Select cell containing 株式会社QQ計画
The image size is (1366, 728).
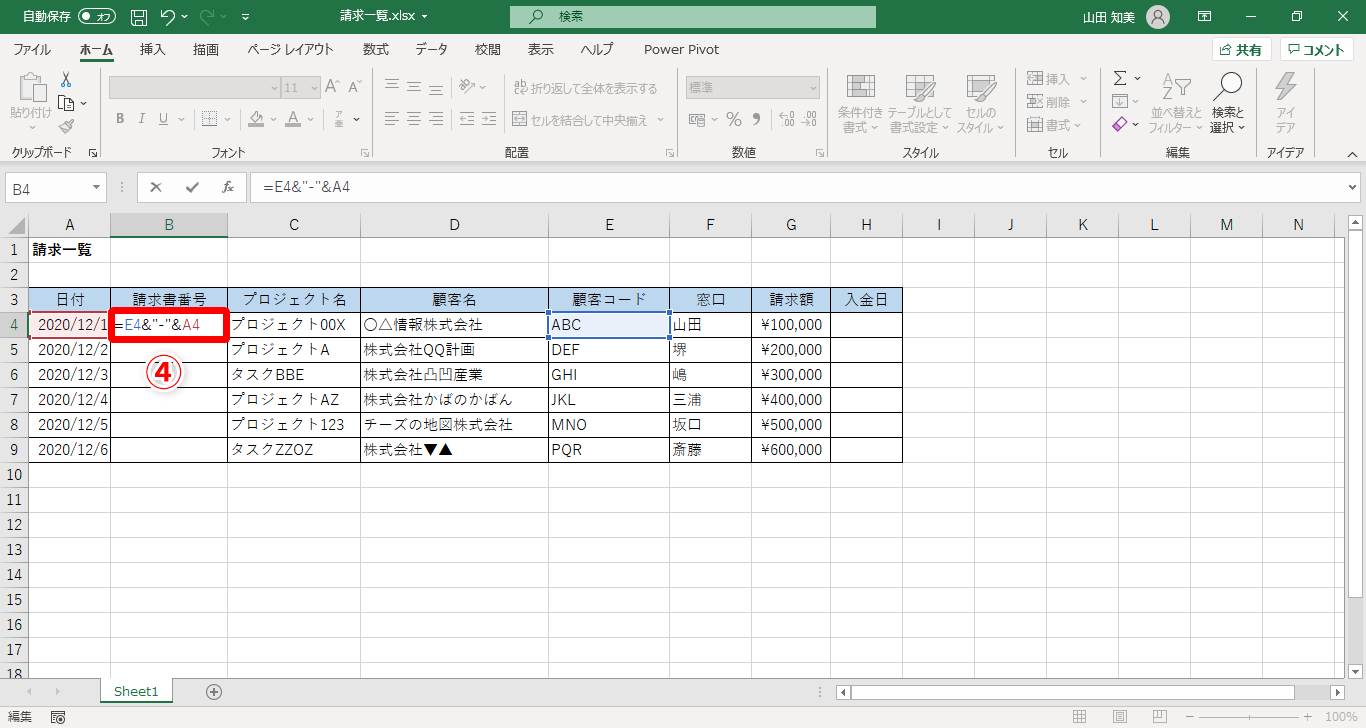click(x=454, y=350)
